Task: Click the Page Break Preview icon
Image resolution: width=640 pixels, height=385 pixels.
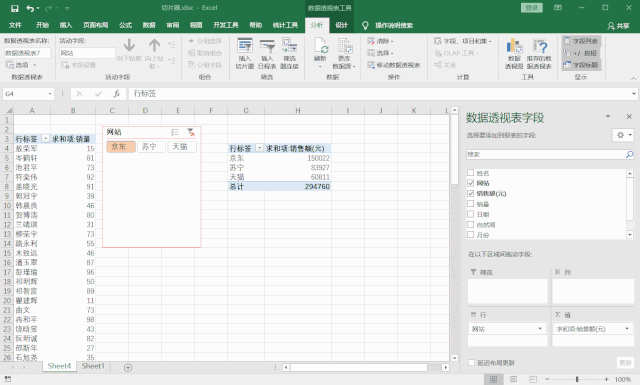Action: [x=533, y=379]
